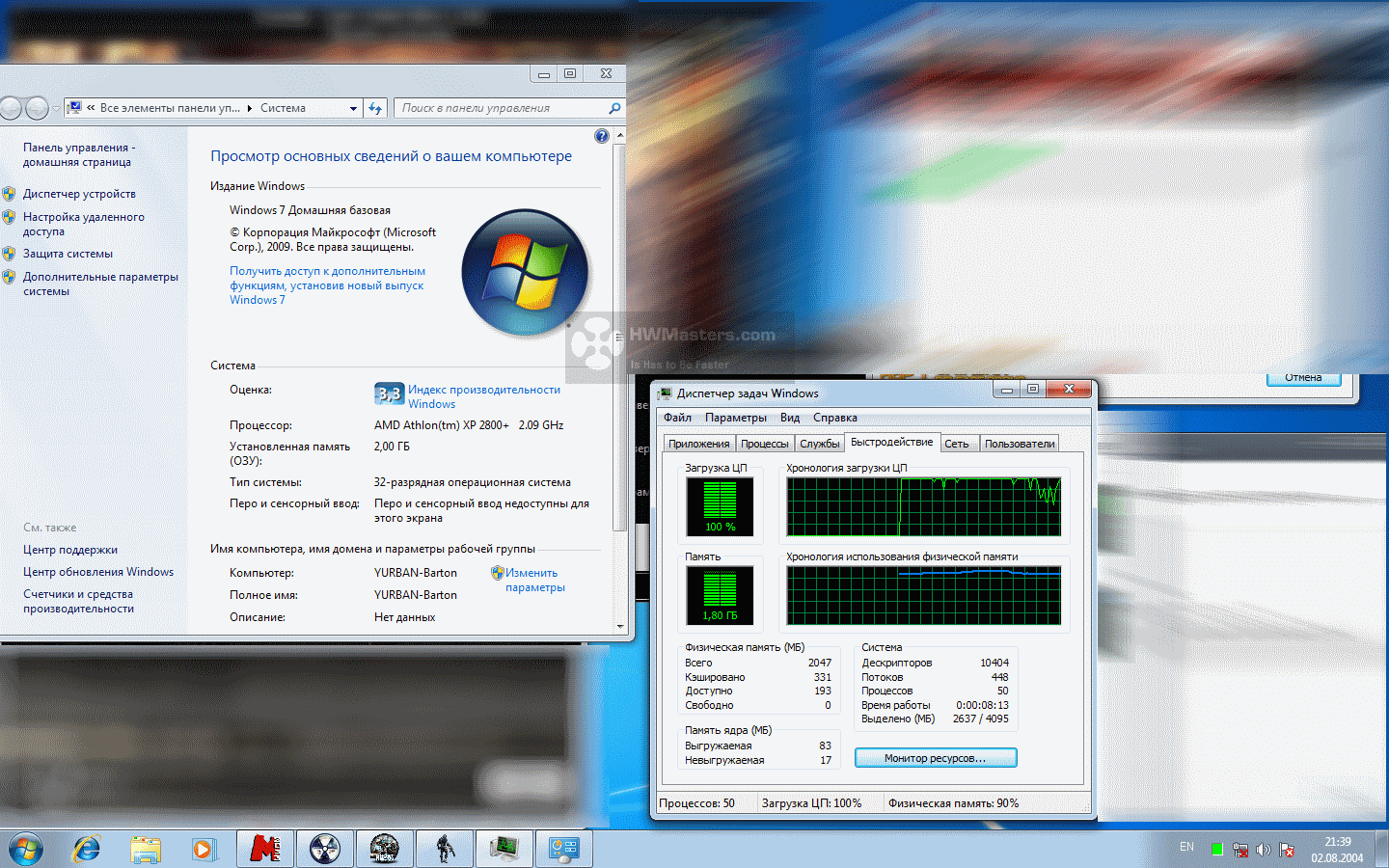This screenshot has height=868, width=1389.
Task: Go back using the System window back arrow
Action: (x=11, y=108)
